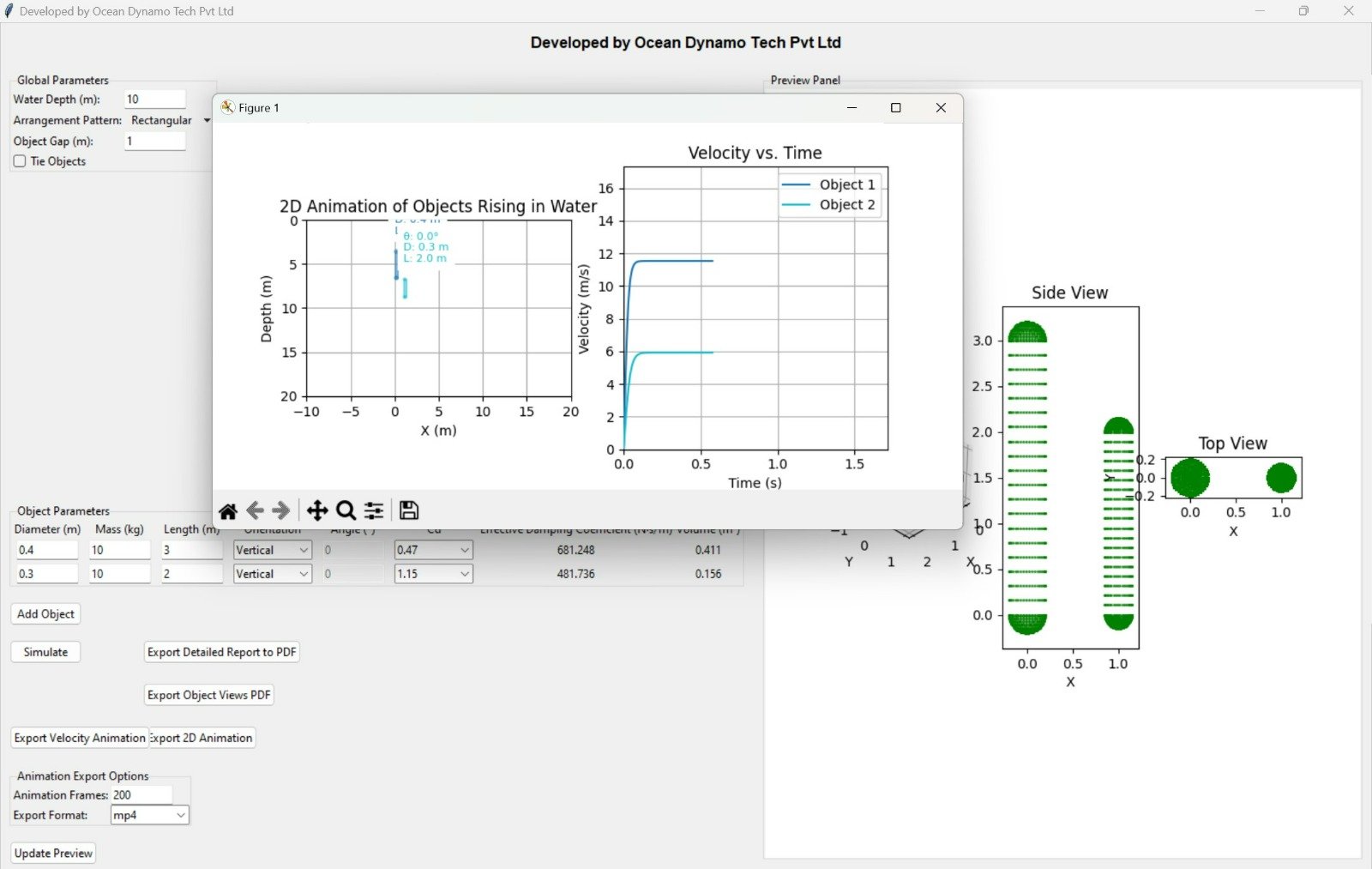1372x869 pixels.
Task: Maximize the Figure 1 window
Action: (895, 107)
